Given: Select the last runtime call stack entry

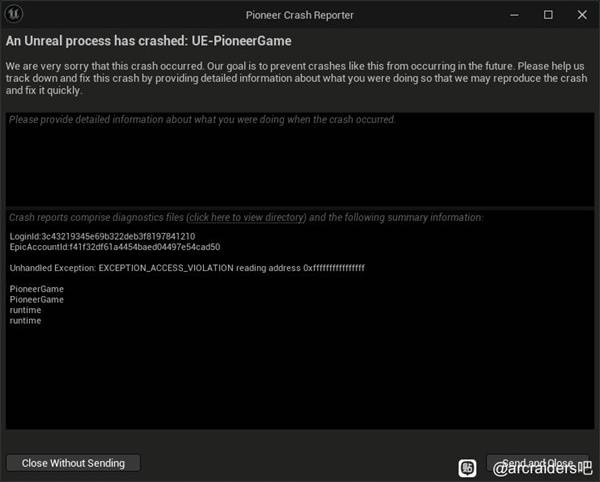Looking at the screenshot, I should [26, 321].
